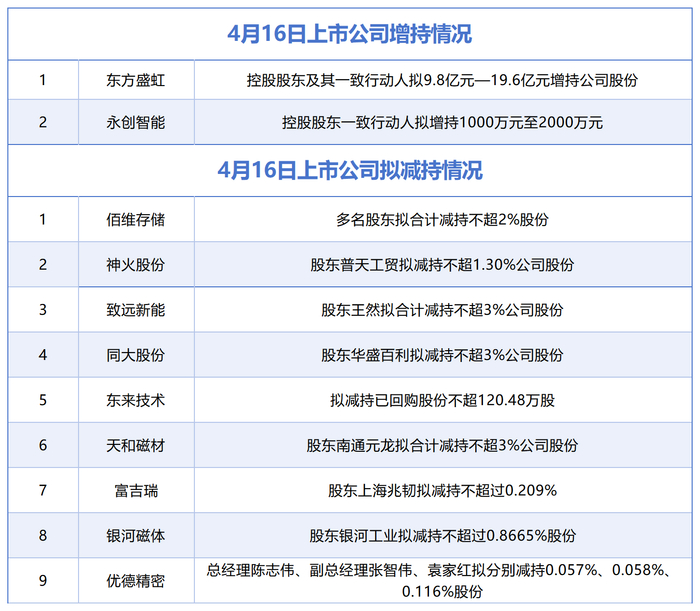Click row number 6 beside 天和磁材
This screenshot has width=700, height=611.
point(43,445)
